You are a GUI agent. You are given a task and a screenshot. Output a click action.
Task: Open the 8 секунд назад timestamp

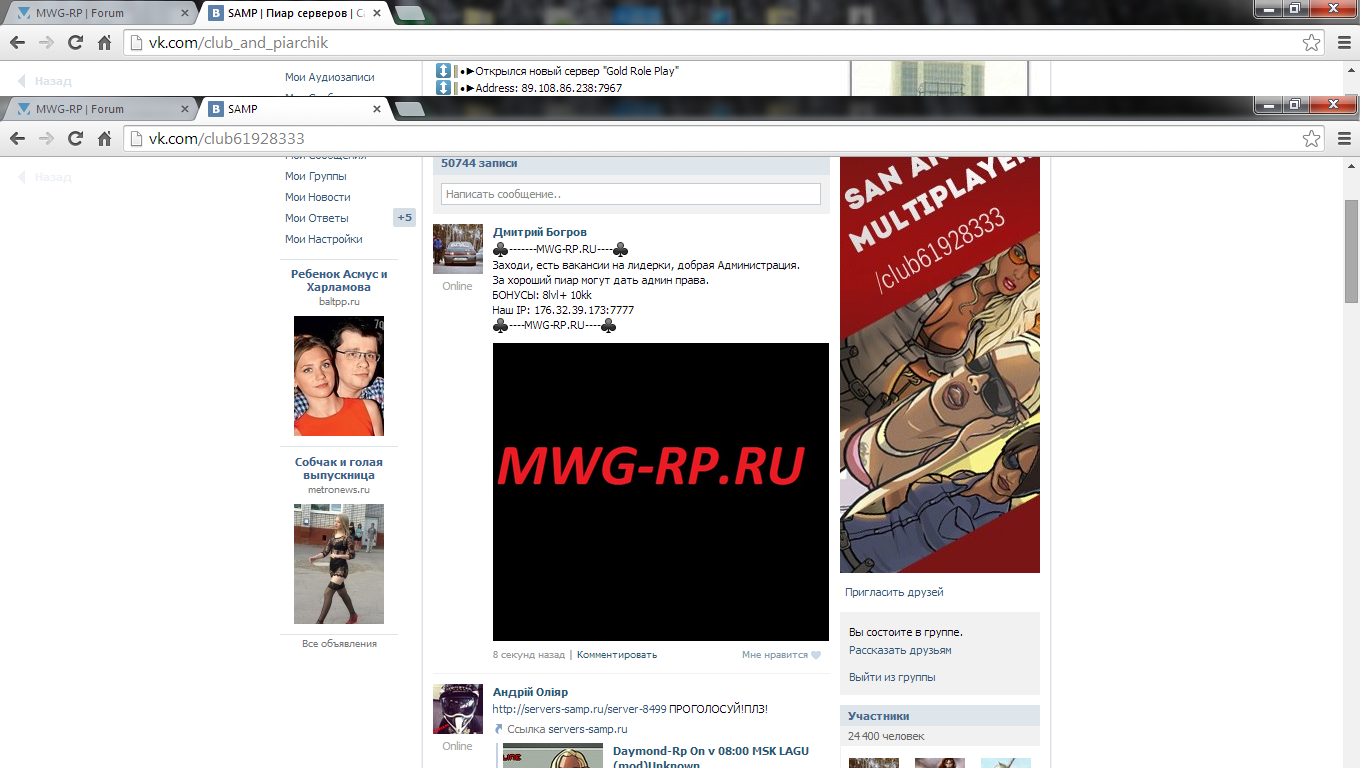point(529,655)
